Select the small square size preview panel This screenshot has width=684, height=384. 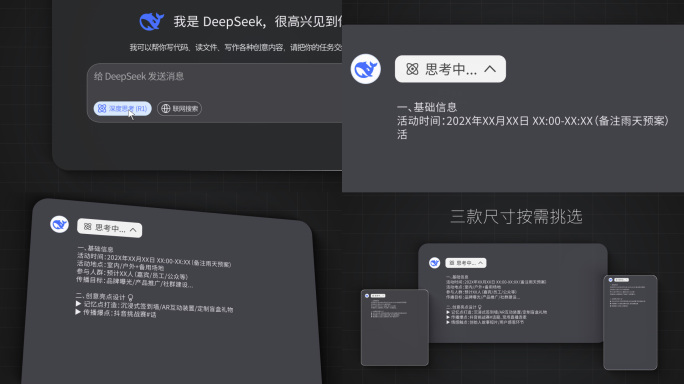pyautogui.click(x=395, y=327)
